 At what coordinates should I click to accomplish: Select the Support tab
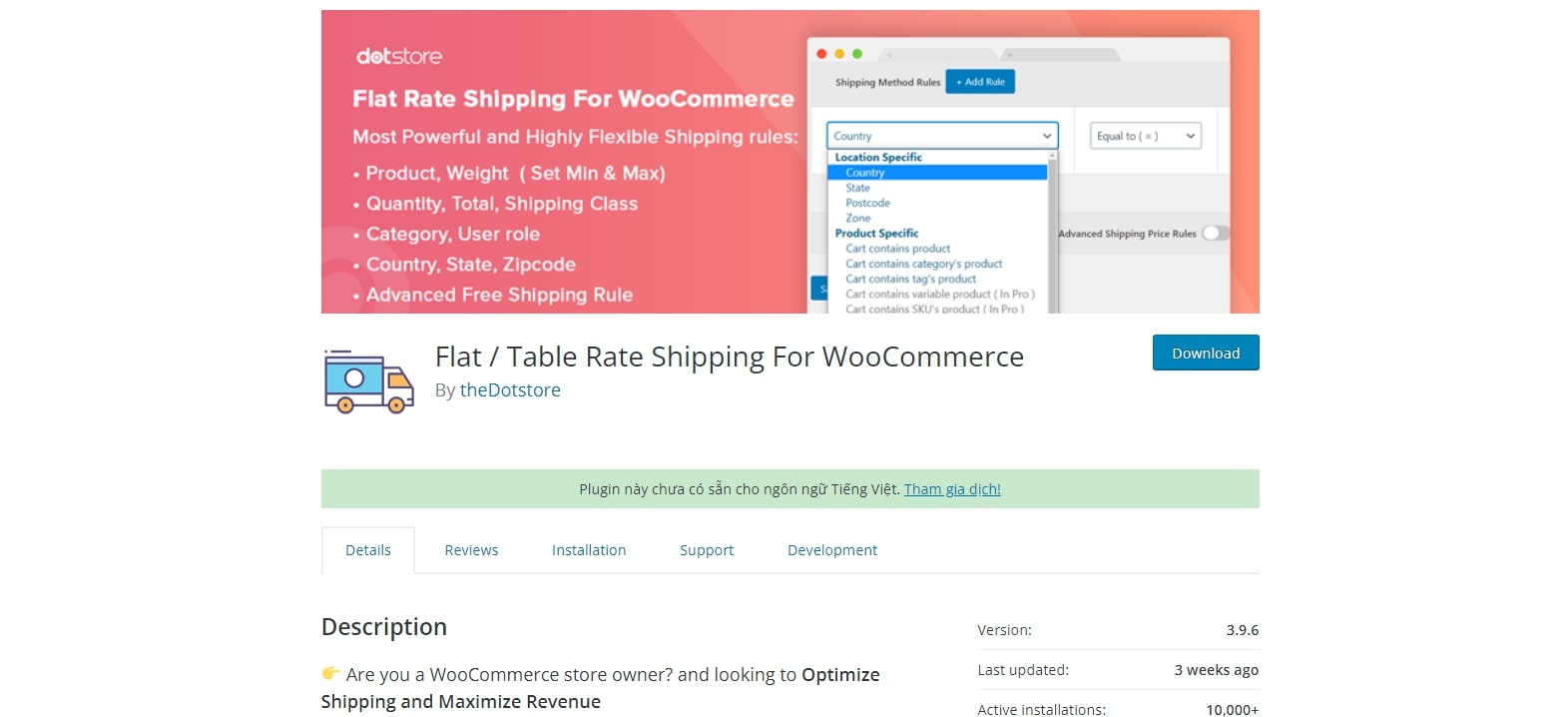[707, 550]
